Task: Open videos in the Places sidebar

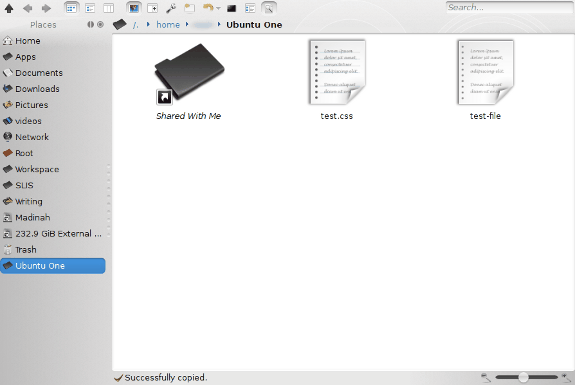Action: [53, 121]
